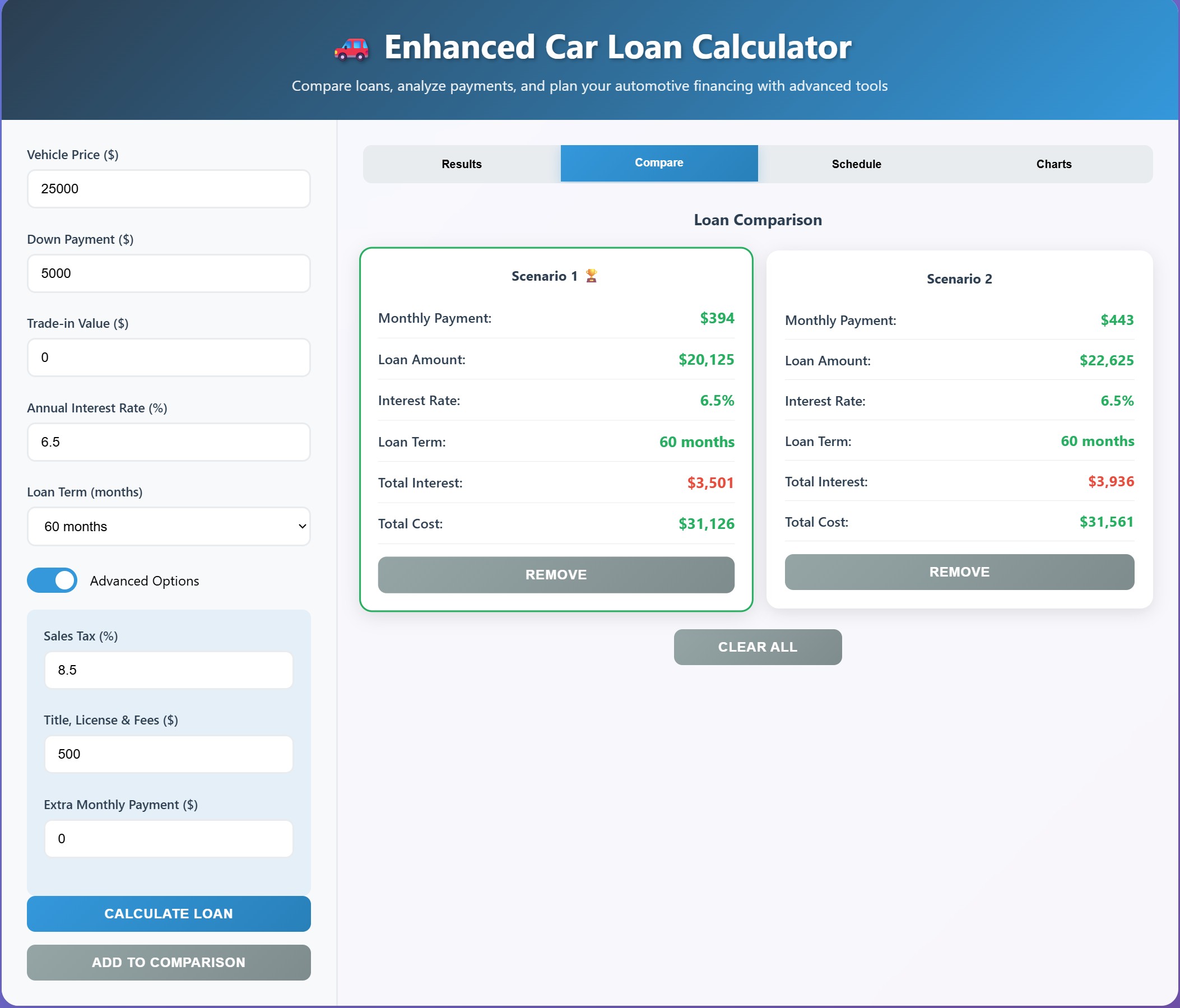1180x1008 pixels.
Task: Click Clear All to reset comparisons
Action: click(758, 647)
